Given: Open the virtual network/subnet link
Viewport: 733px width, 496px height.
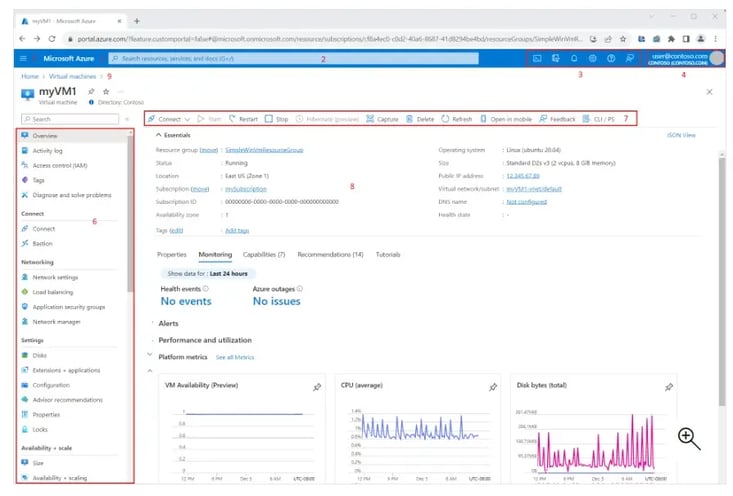Looking at the screenshot, I should coord(534,189).
